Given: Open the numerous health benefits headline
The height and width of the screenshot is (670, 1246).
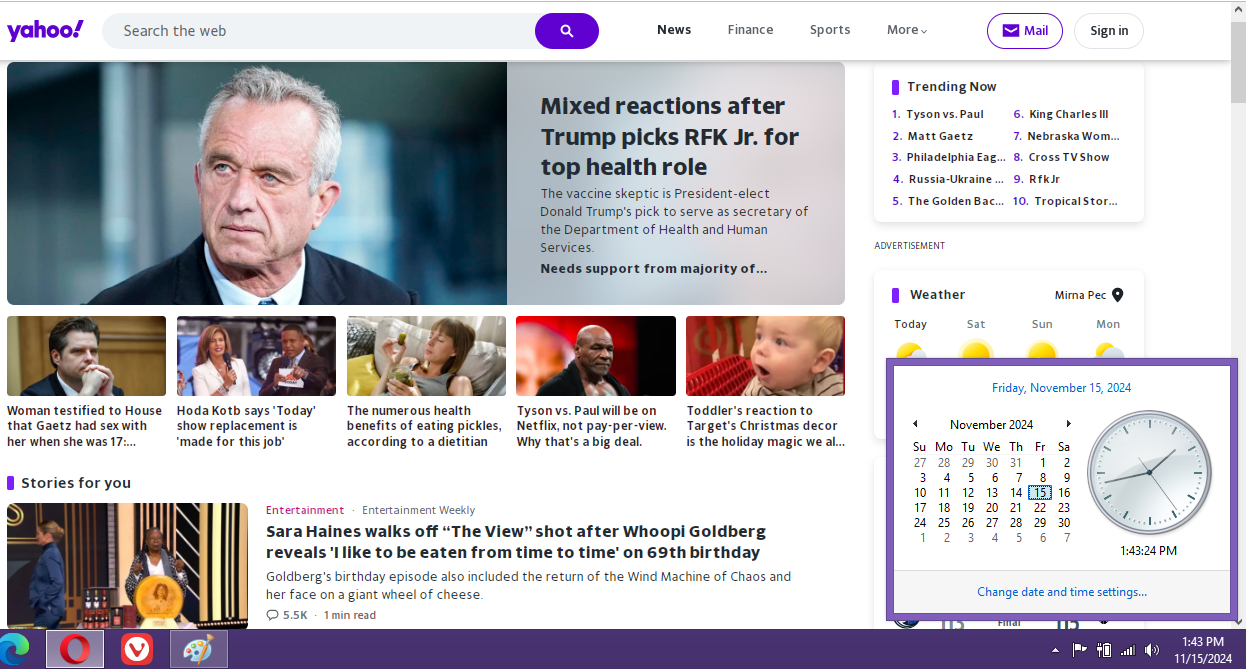Looking at the screenshot, I should 424,426.
